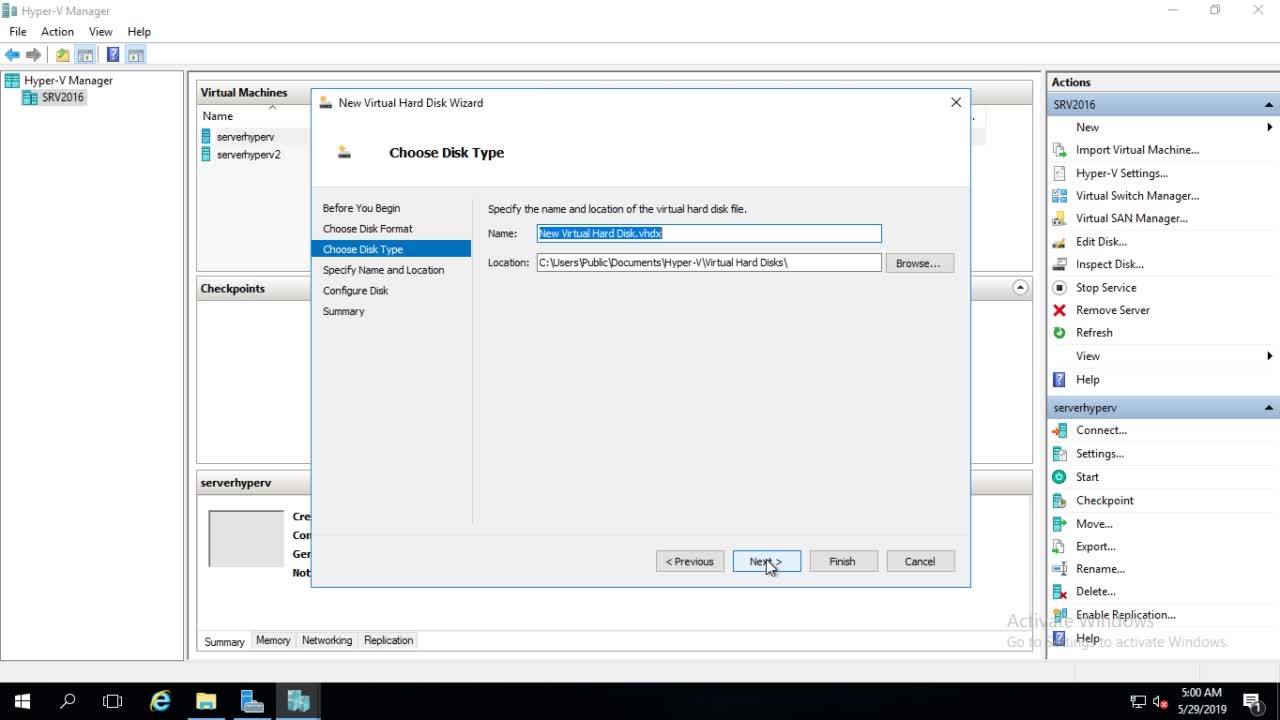Image resolution: width=1280 pixels, height=720 pixels.
Task: Click the Virtual SAN Manager icon
Action: click(1059, 218)
